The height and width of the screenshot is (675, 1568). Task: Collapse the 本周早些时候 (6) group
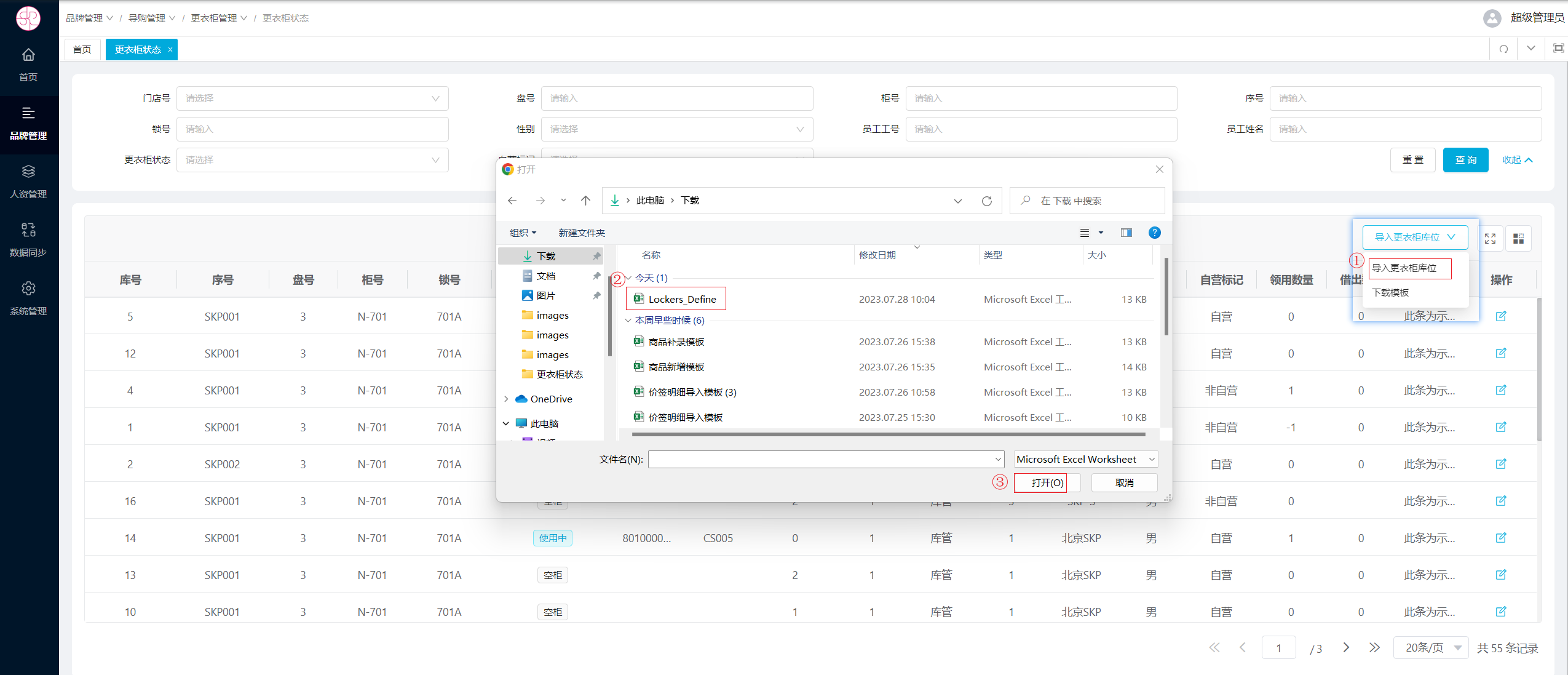point(628,321)
